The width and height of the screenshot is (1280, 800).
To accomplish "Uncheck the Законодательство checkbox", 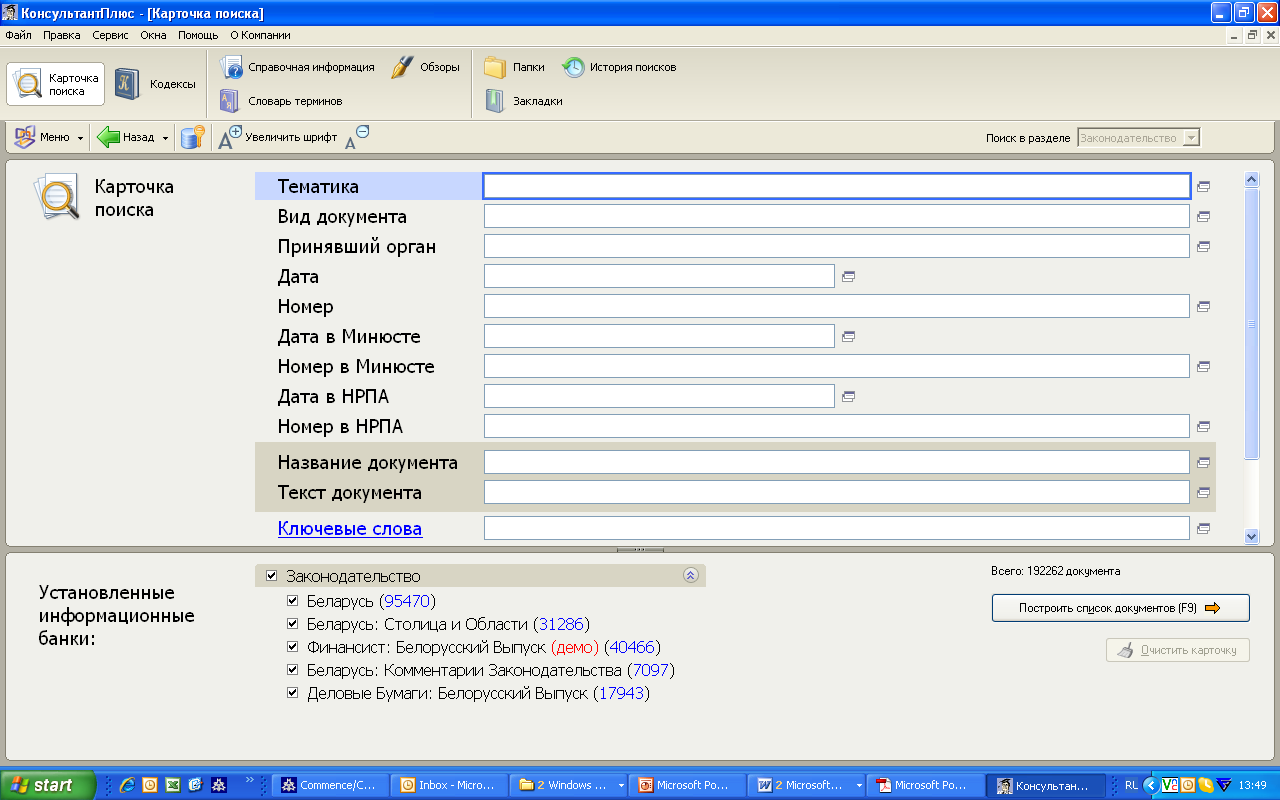I will coord(271,576).
